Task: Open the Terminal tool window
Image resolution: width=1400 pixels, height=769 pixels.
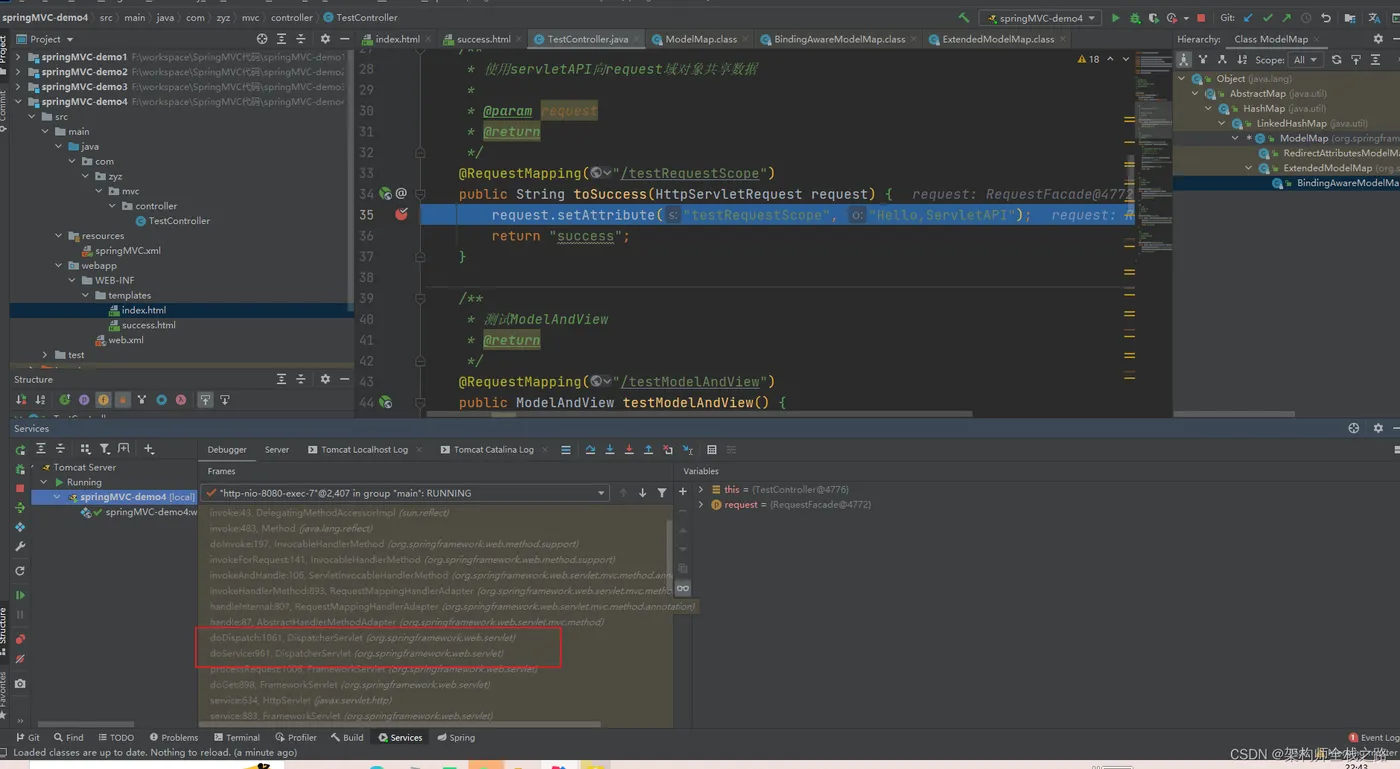Action: (x=236, y=737)
